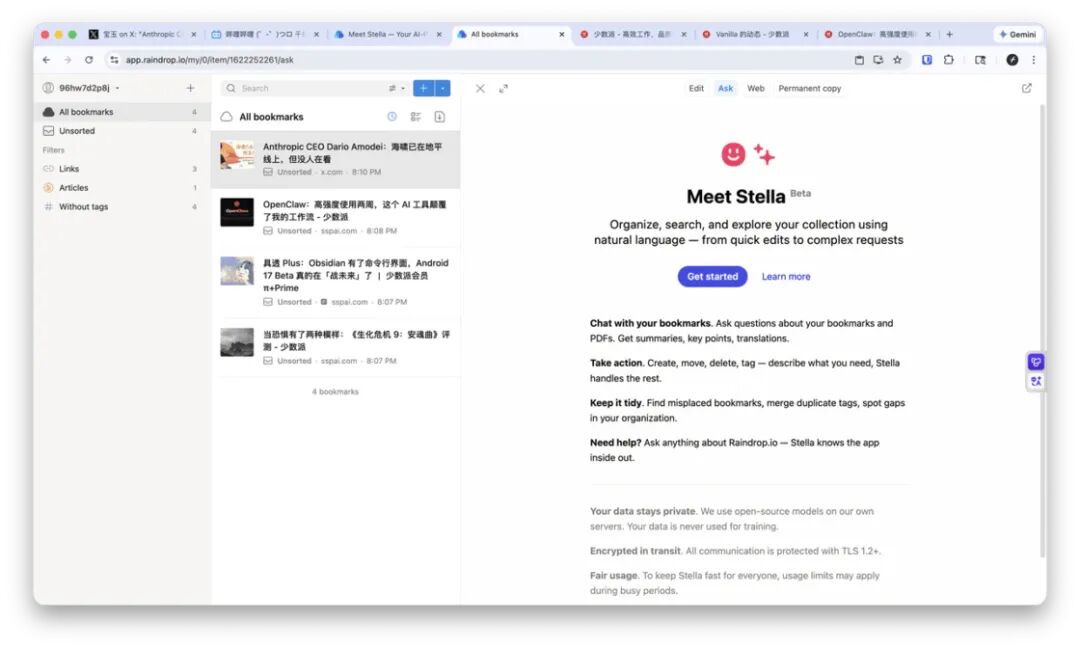Click the blue add bookmark plus button
Image resolution: width=1080 pixels, height=649 pixels.
coord(423,88)
